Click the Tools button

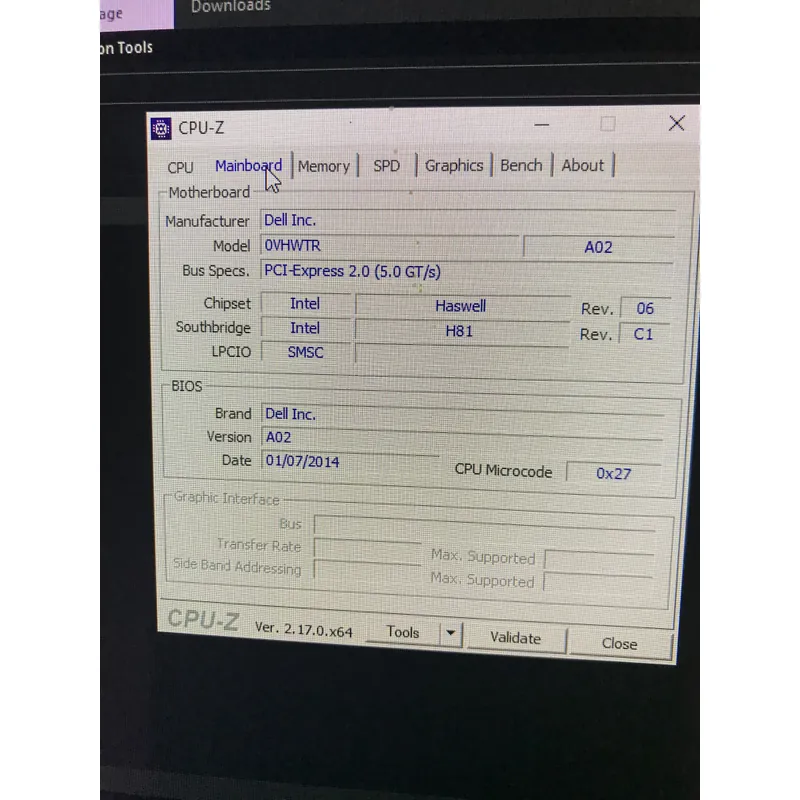(x=402, y=632)
